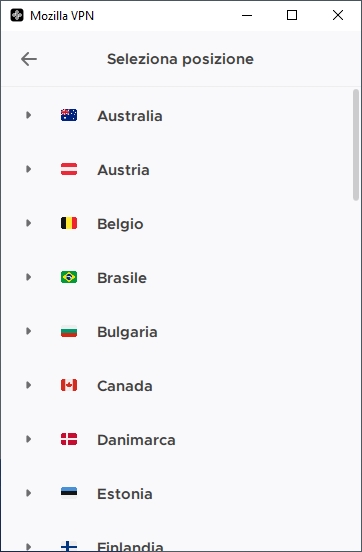Viewport: 362px width, 552px height.
Task: Click the Belgium flag icon
Action: 69,223
